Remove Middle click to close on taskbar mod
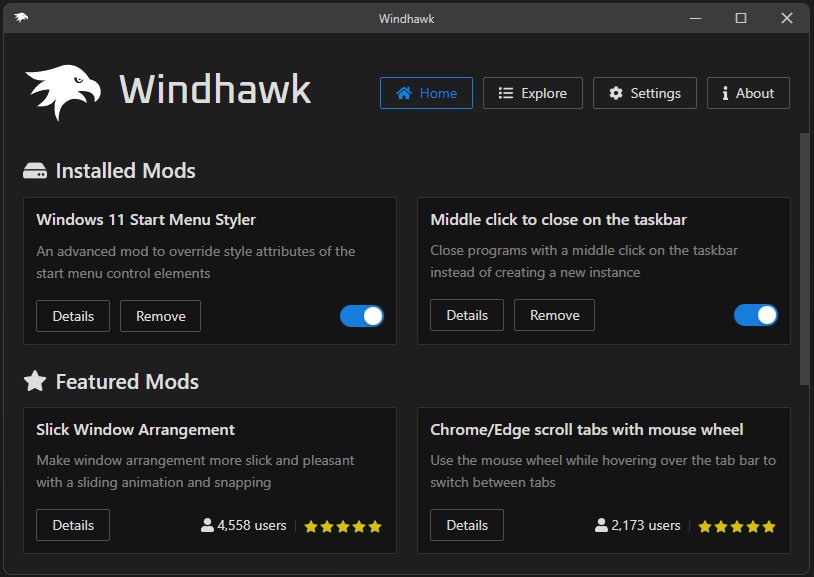 click(x=554, y=315)
